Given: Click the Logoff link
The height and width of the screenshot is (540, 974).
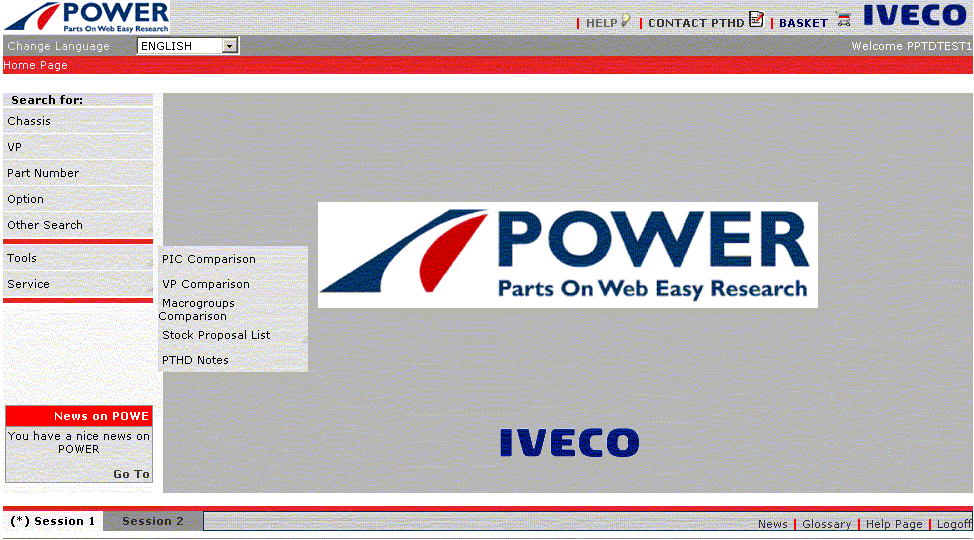Looking at the screenshot, I should pyautogui.click(x=954, y=524).
